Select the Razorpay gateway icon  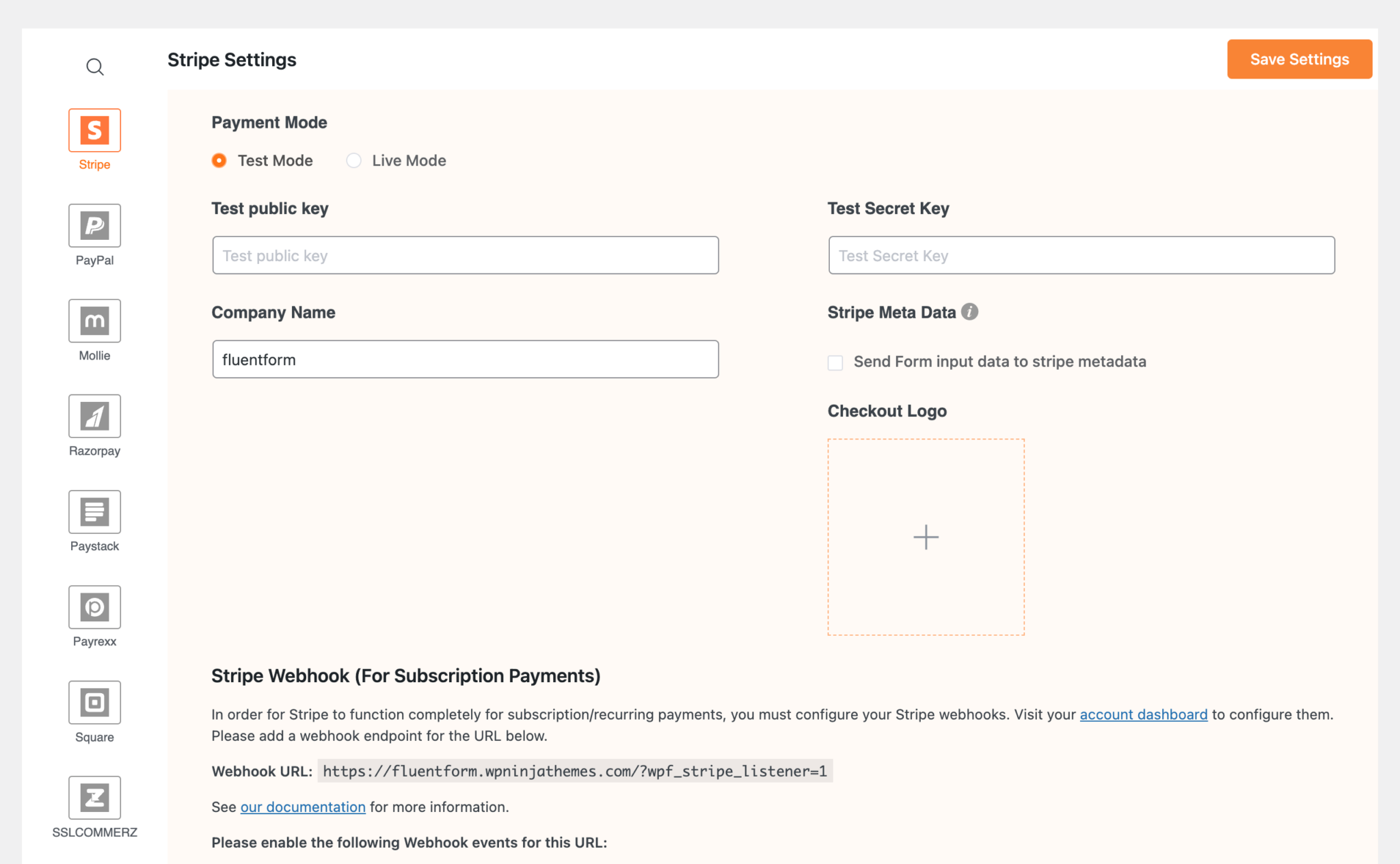click(x=94, y=416)
